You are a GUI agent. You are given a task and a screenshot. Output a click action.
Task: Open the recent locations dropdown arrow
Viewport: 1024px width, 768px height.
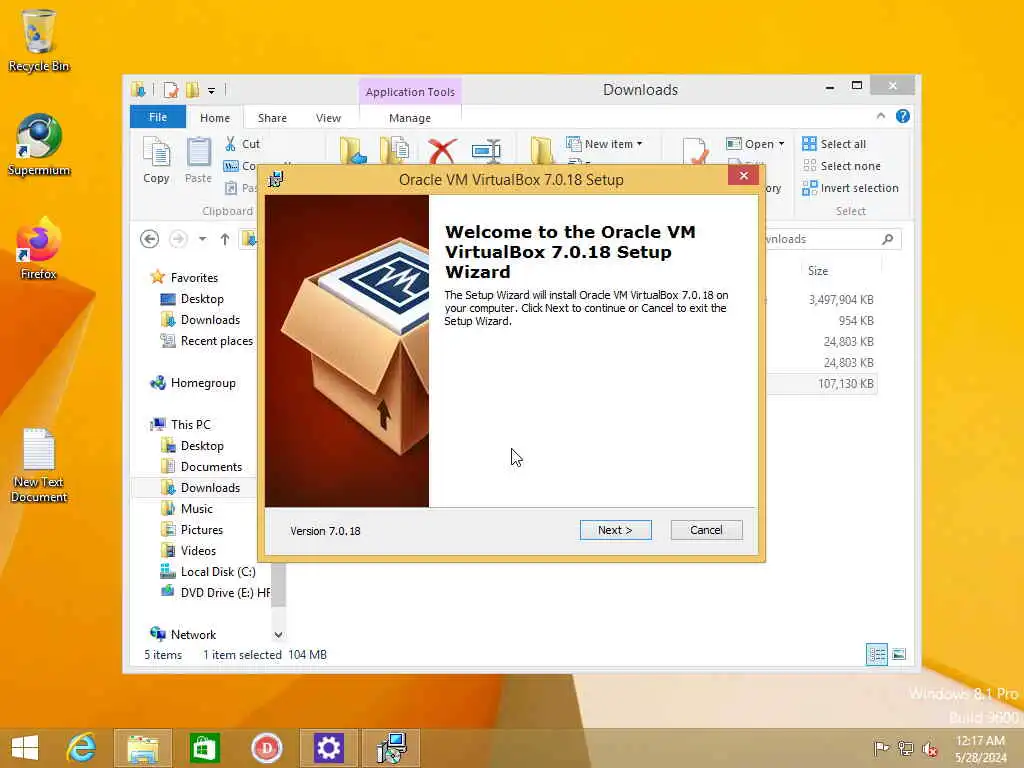click(202, 239)
